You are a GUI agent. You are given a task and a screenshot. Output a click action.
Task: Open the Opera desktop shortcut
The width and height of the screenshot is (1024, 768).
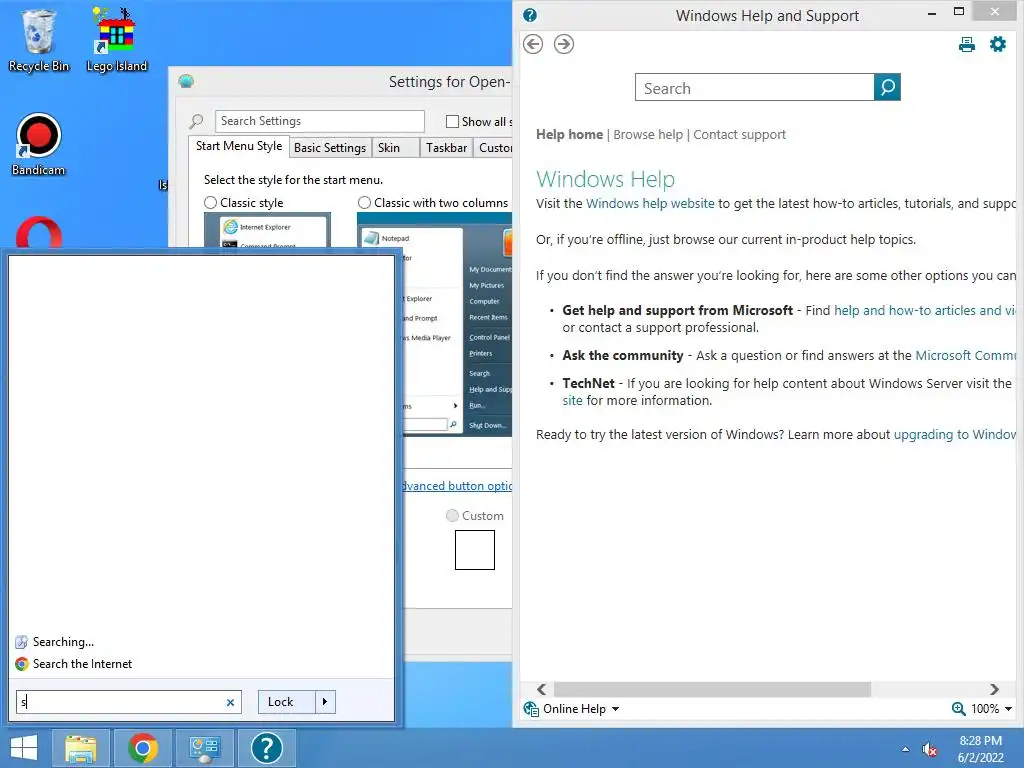39,232
